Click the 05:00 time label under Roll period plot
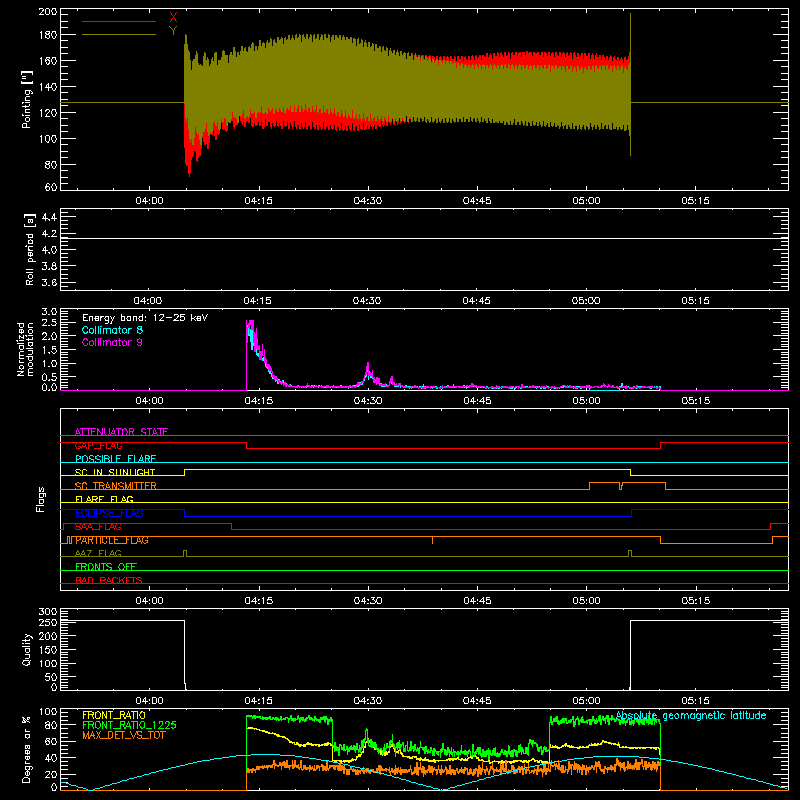The width and height of the screenshot is (800, 800). [586, 301]
